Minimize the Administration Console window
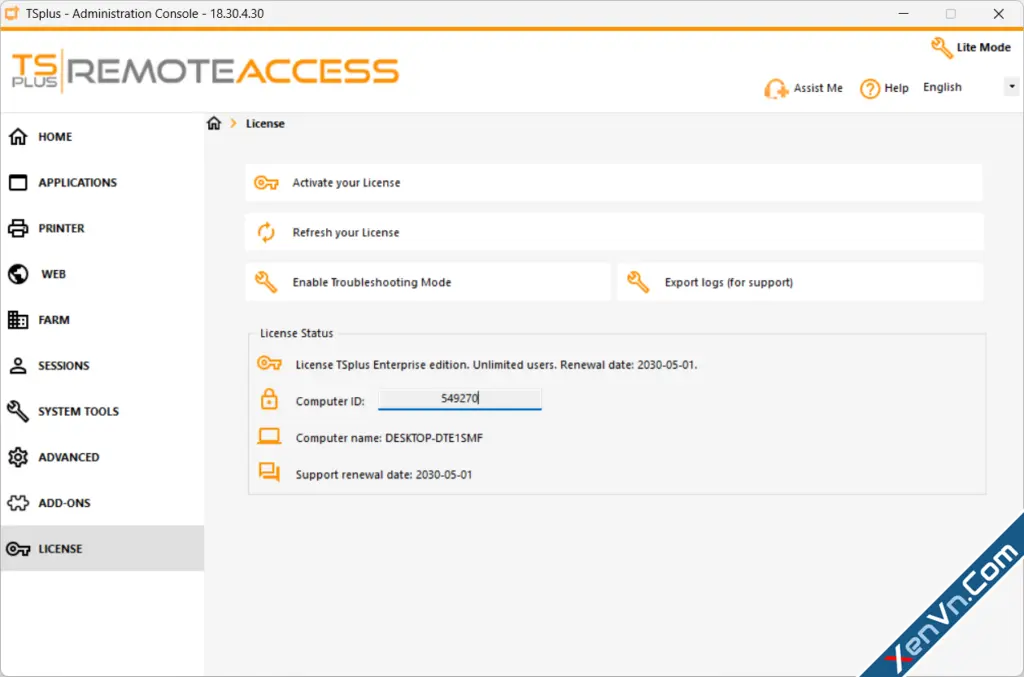This screenshot has width=1024, height=677. [904, 14]
